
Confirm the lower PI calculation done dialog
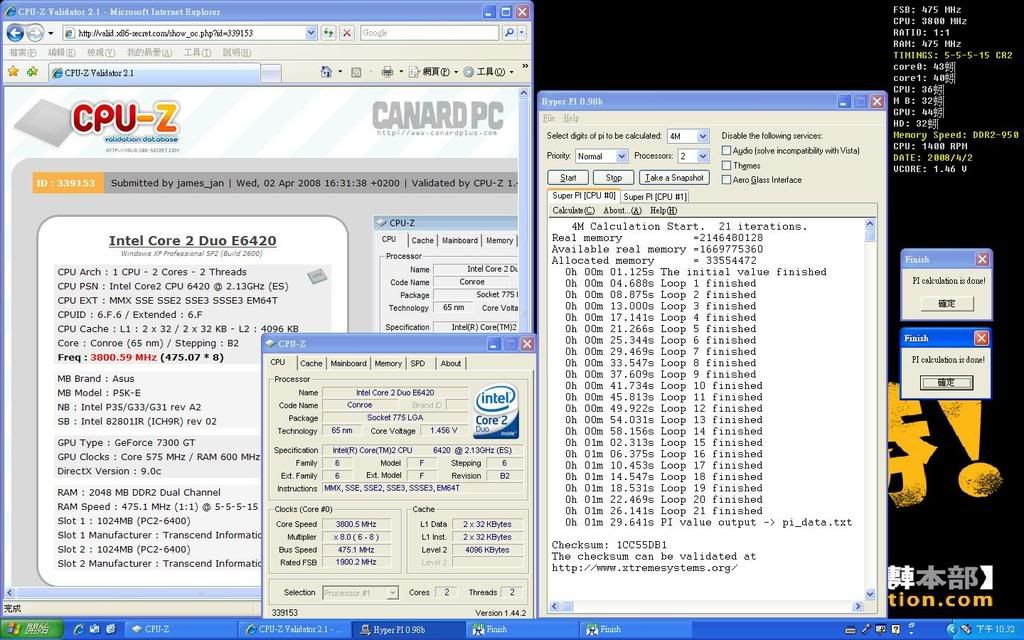click(x=946, y=383)
